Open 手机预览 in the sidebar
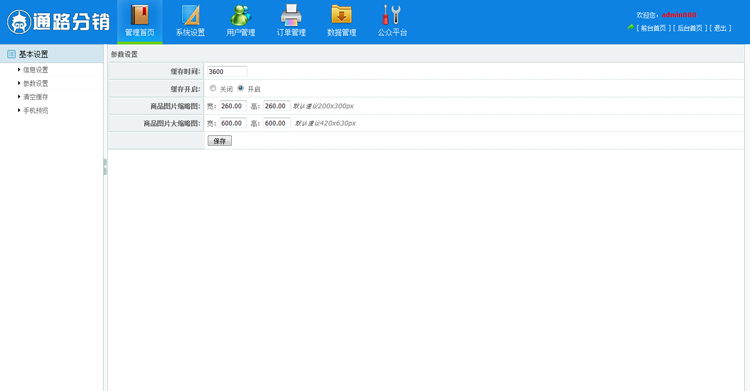This screenshot has width=750, height=391. pos(35,111)
